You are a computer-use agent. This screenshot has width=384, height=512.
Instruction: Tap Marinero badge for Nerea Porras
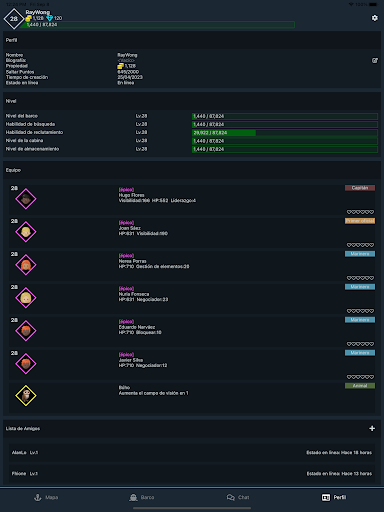(360, 254)
